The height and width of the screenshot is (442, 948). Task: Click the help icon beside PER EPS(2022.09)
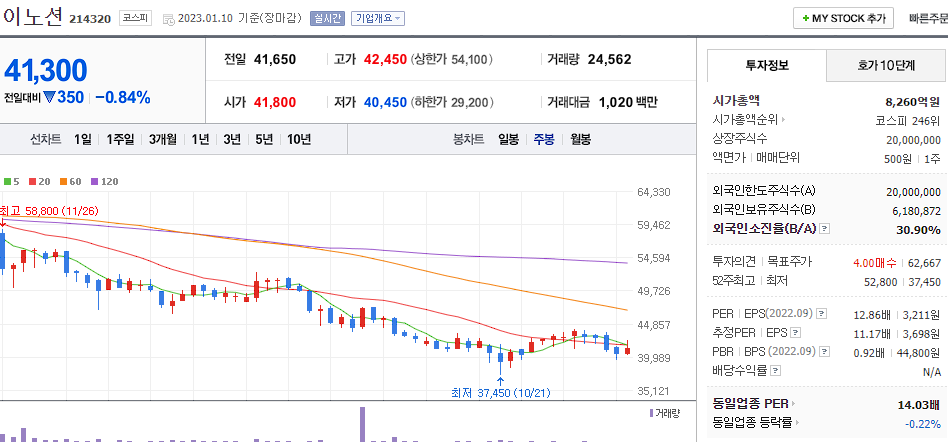pyautogui.click(x=820, y=314)
